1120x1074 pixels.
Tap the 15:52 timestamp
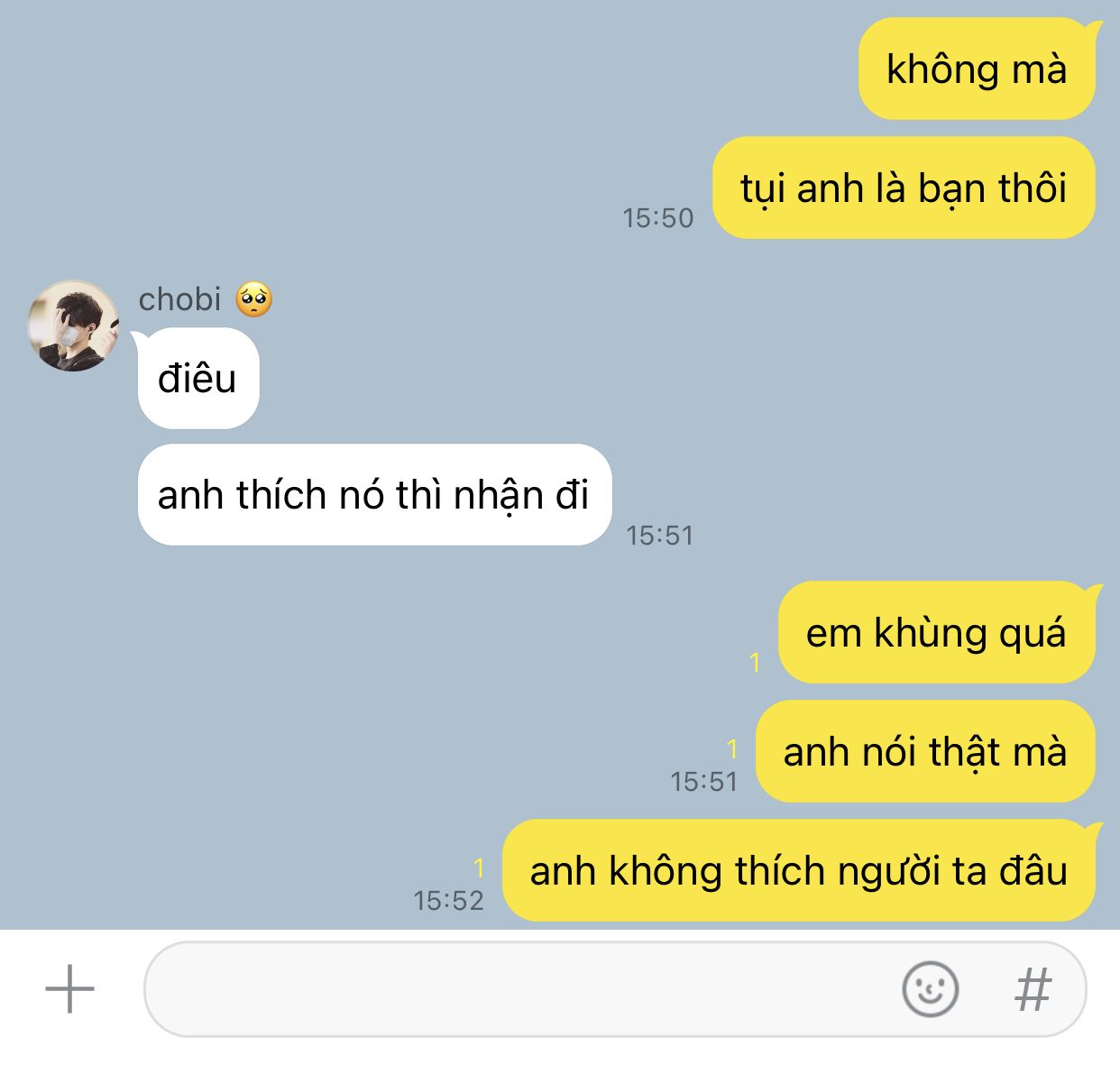click(449, 900)
